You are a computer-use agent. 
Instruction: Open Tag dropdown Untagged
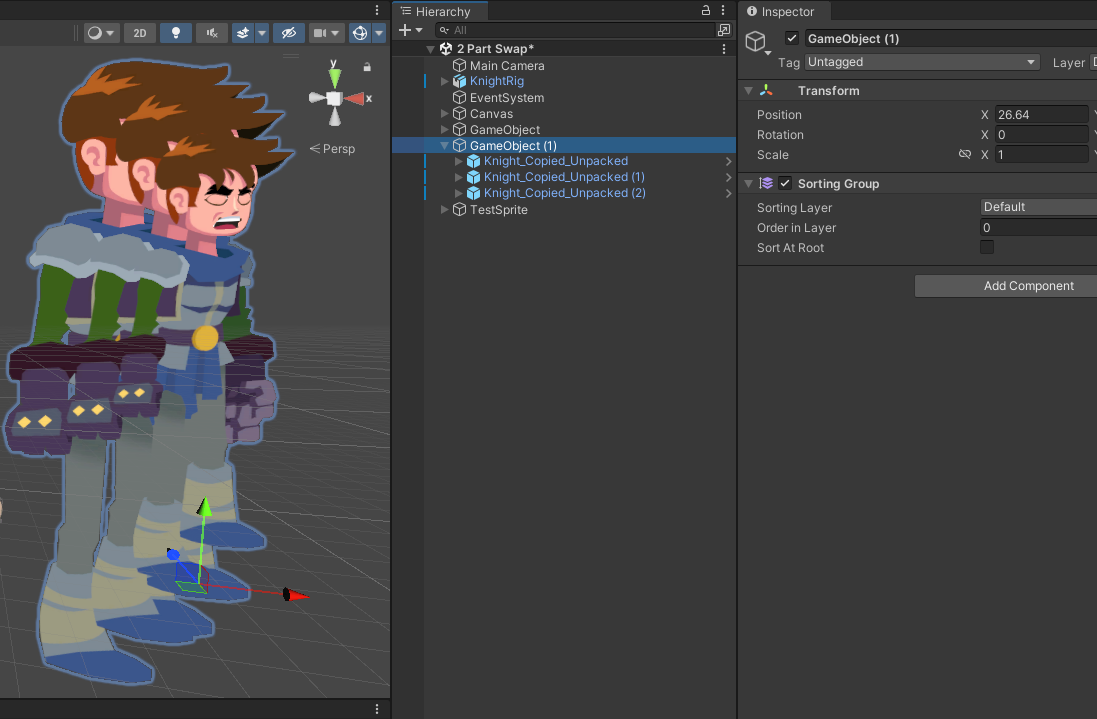coord(922,62)
